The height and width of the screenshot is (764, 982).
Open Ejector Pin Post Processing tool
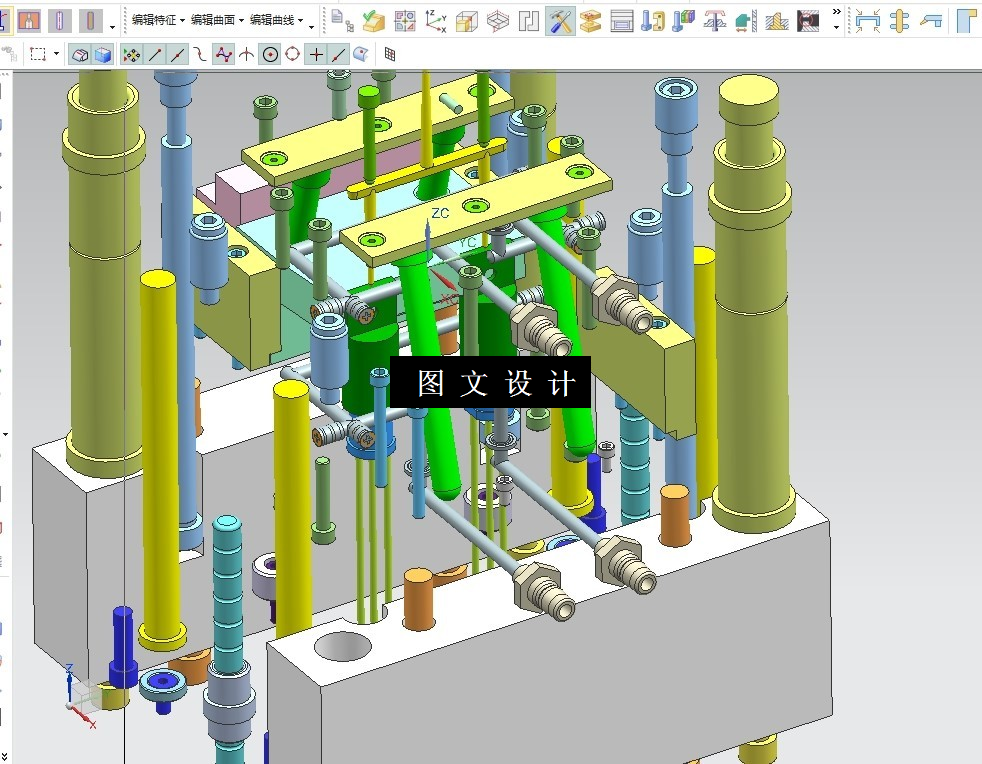[715, 21]
